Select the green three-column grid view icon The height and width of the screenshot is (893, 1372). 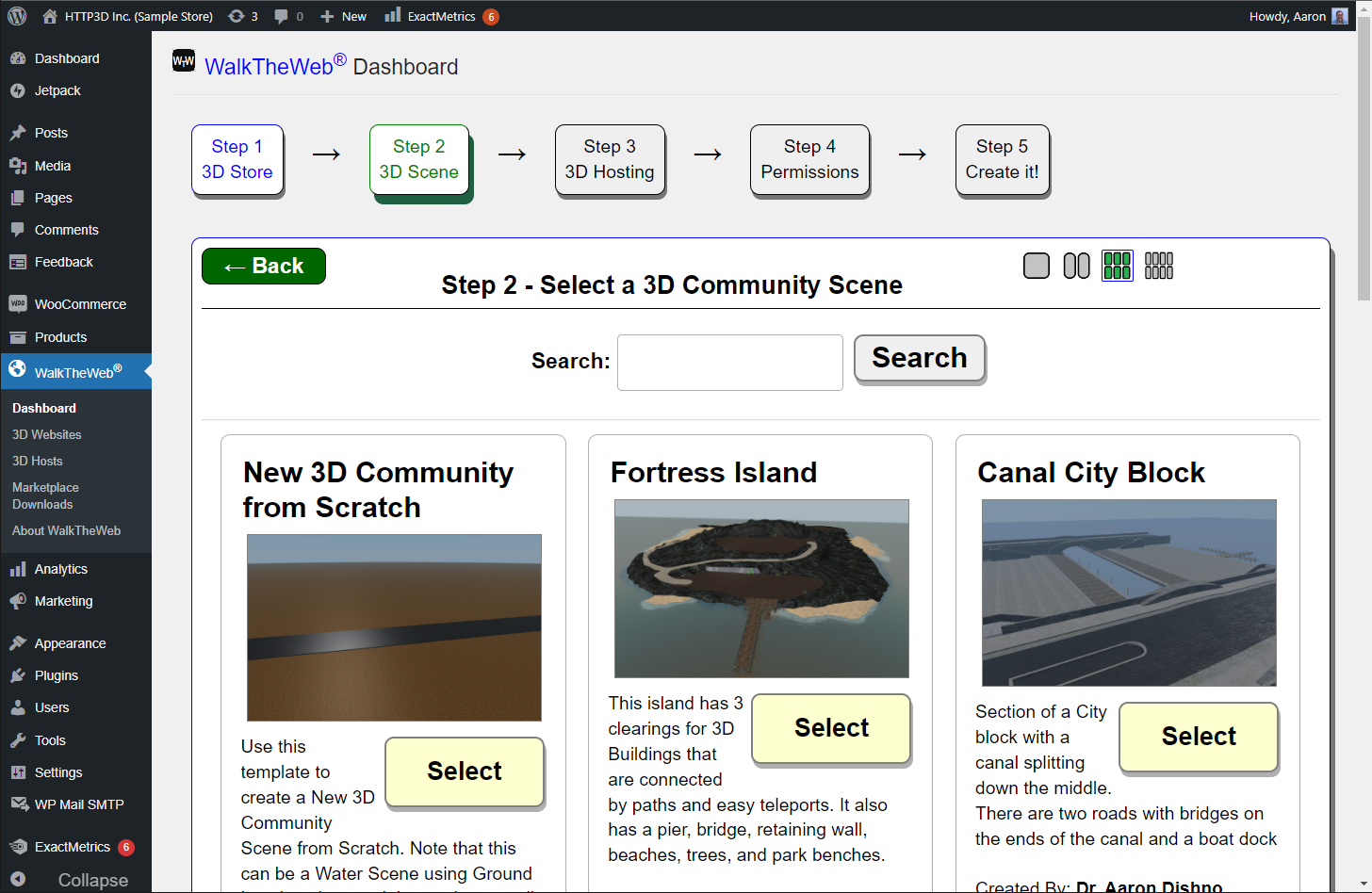pos(1118,266)
